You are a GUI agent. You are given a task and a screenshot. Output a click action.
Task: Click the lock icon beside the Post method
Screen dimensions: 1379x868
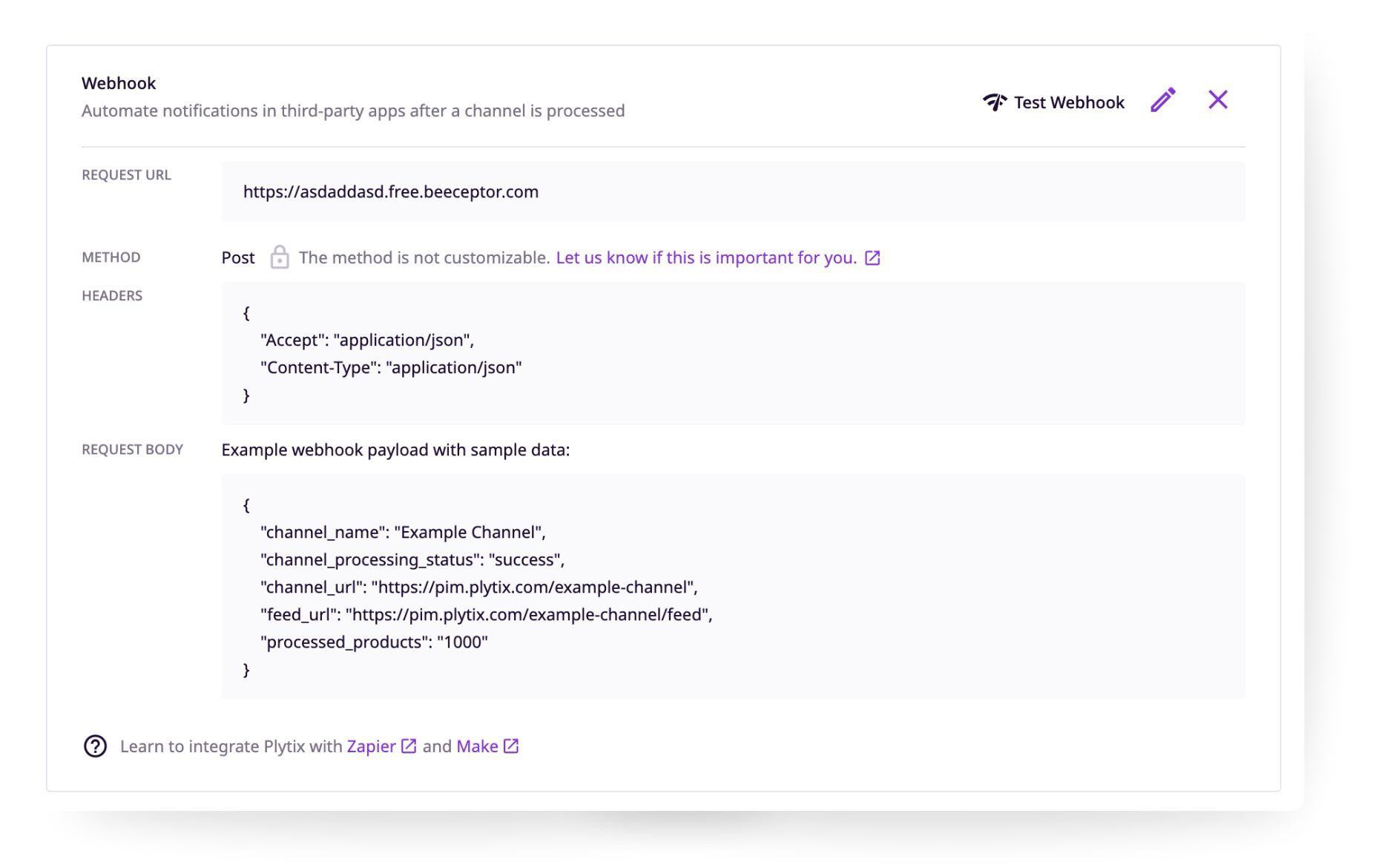point(280,257)
